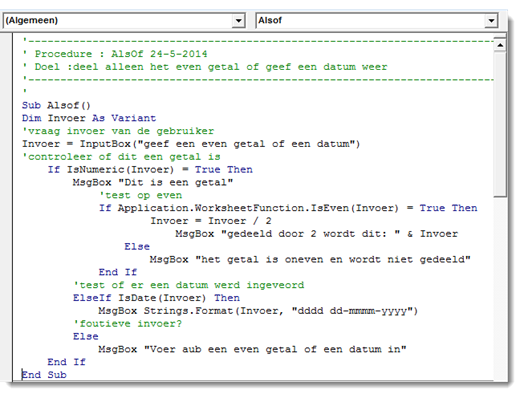Click the outer Else keyword before Voer aub message
520x394 pixels.
[x=86, y=337]
